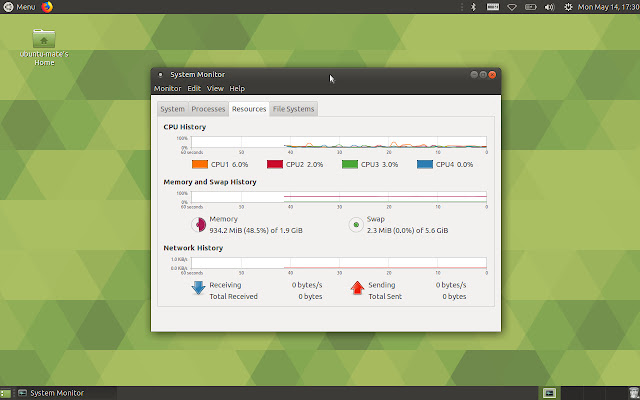Click the blue Receiving arrow icon

click(198, 288)
